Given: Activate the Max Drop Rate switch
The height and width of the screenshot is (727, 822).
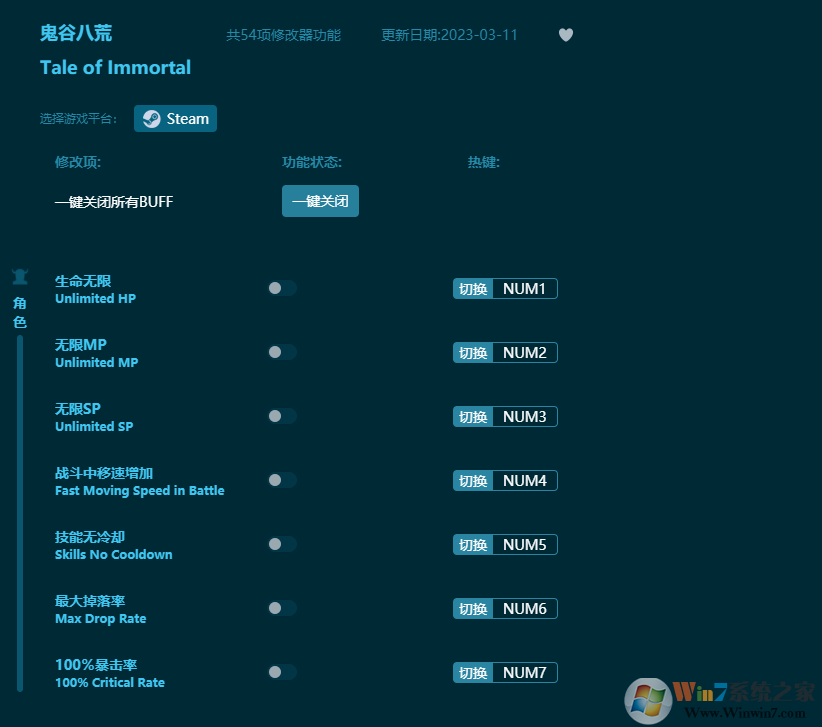Looking at the screenshot, I should pos(281,608).
